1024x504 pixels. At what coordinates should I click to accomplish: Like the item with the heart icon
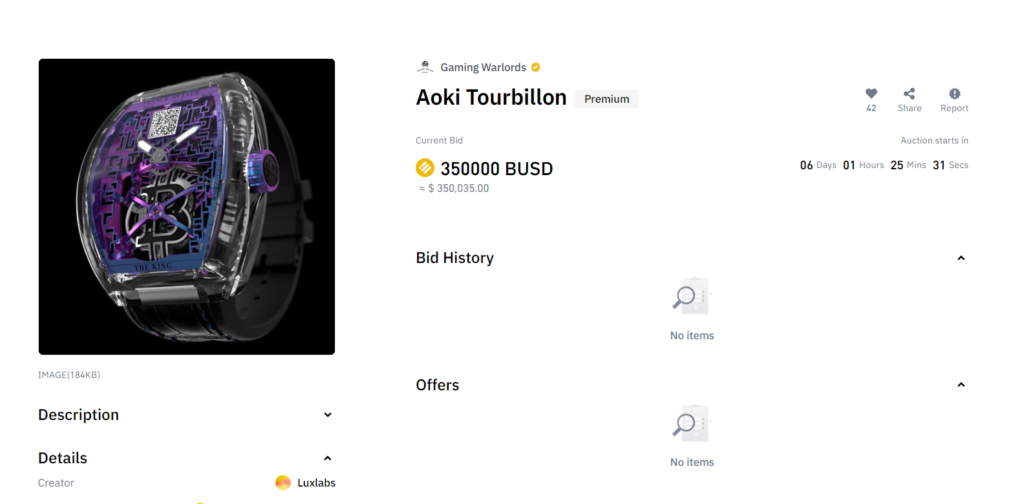(x=871, y=93)
